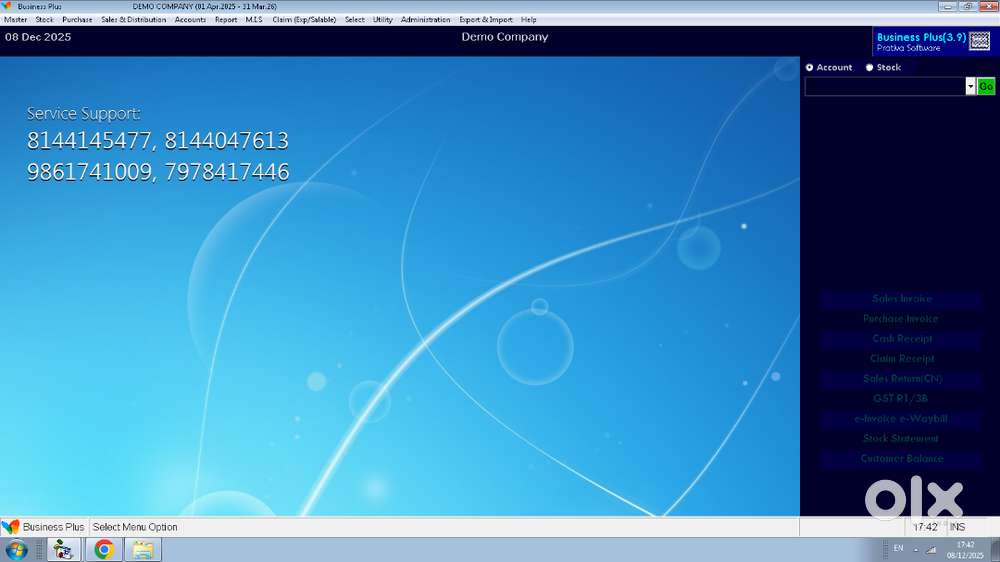Click inside the account search input field
1000x562 pixels.
[885, 87]
